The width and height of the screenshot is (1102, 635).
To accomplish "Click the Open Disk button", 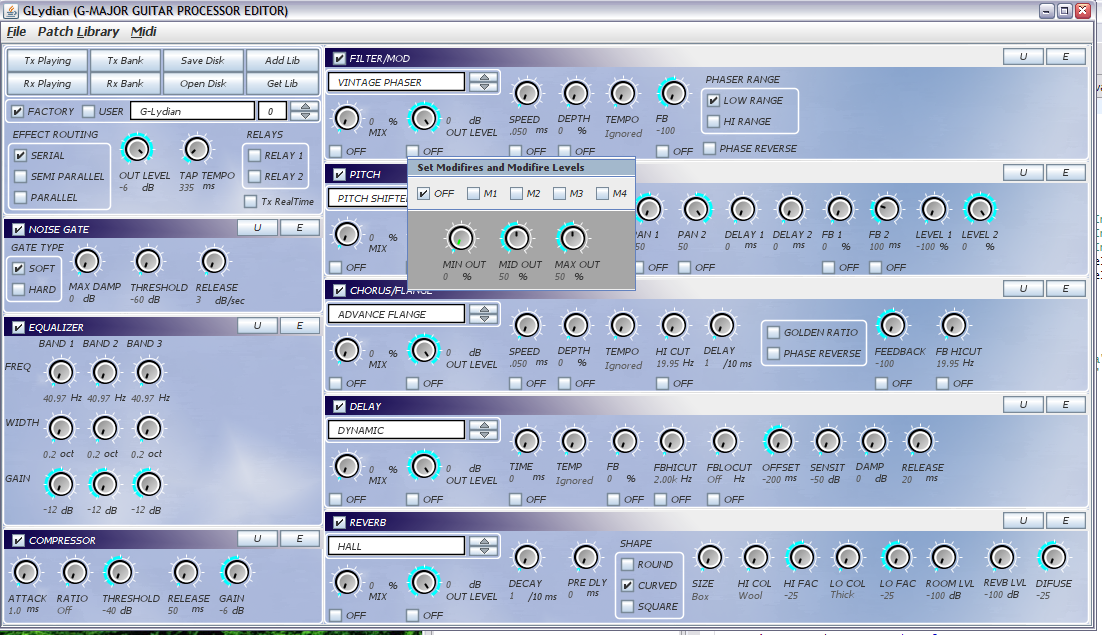I will coord(202,84).
